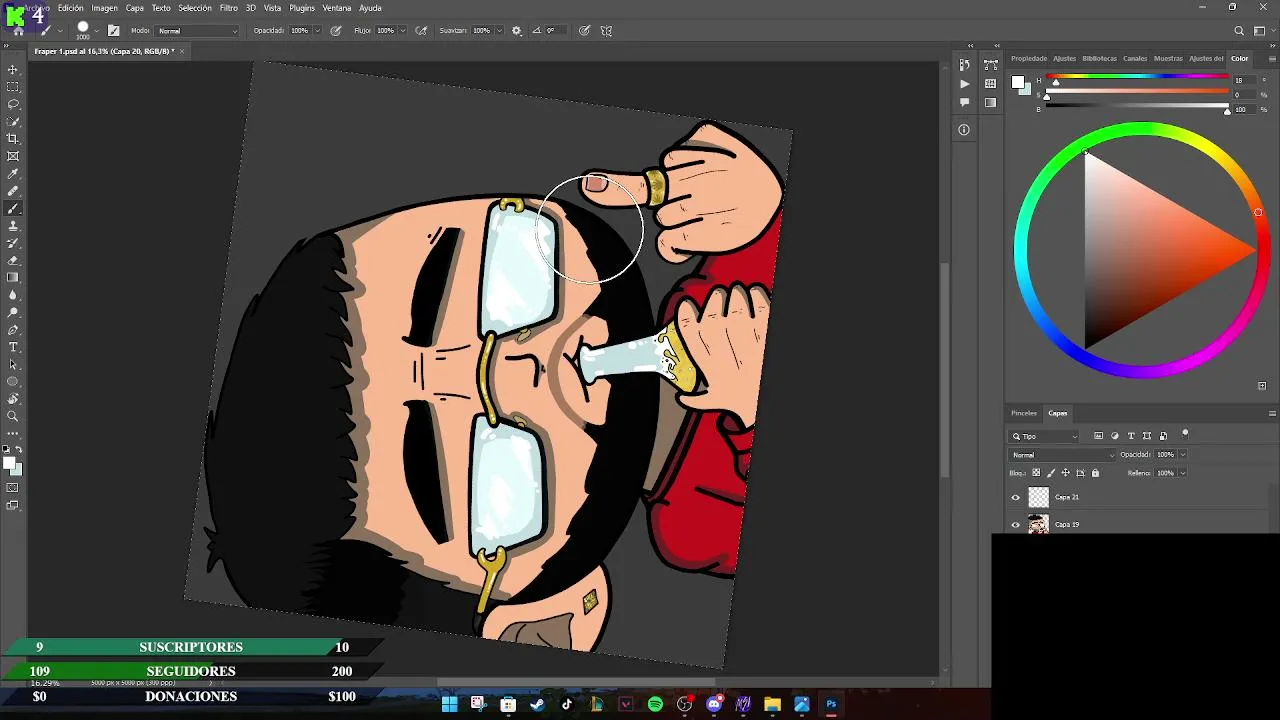Click the play actions icon in side dock
The image size is (1280, 720).
964,84
